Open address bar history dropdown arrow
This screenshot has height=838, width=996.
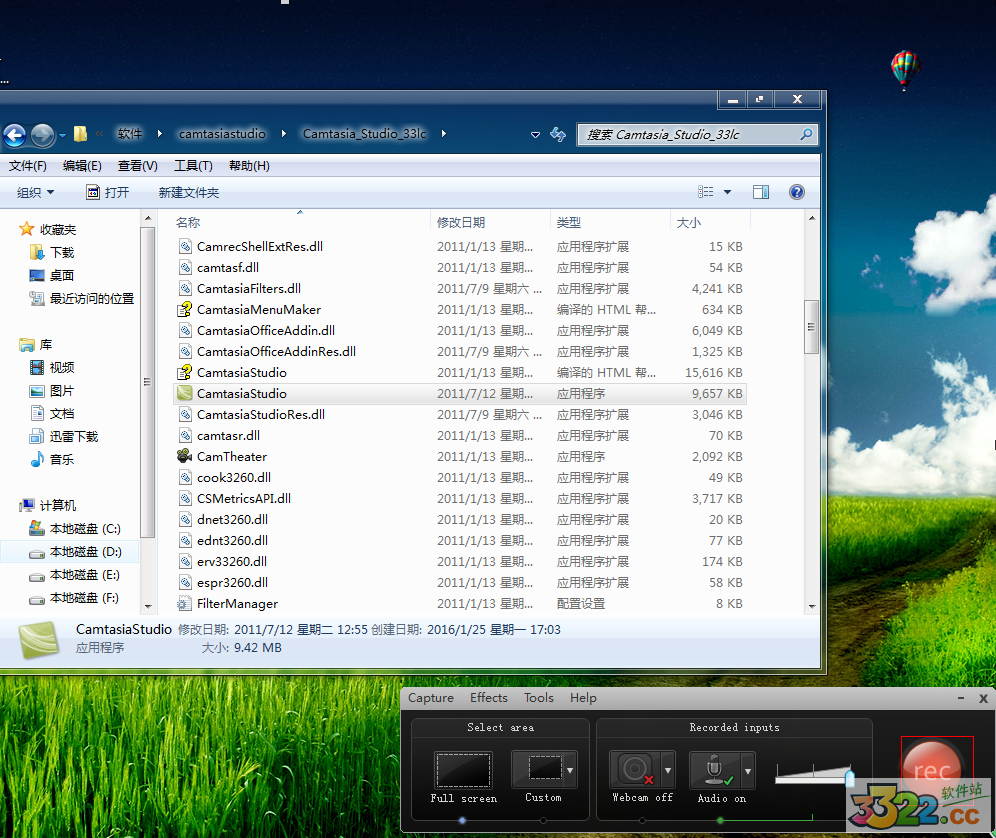535,135
